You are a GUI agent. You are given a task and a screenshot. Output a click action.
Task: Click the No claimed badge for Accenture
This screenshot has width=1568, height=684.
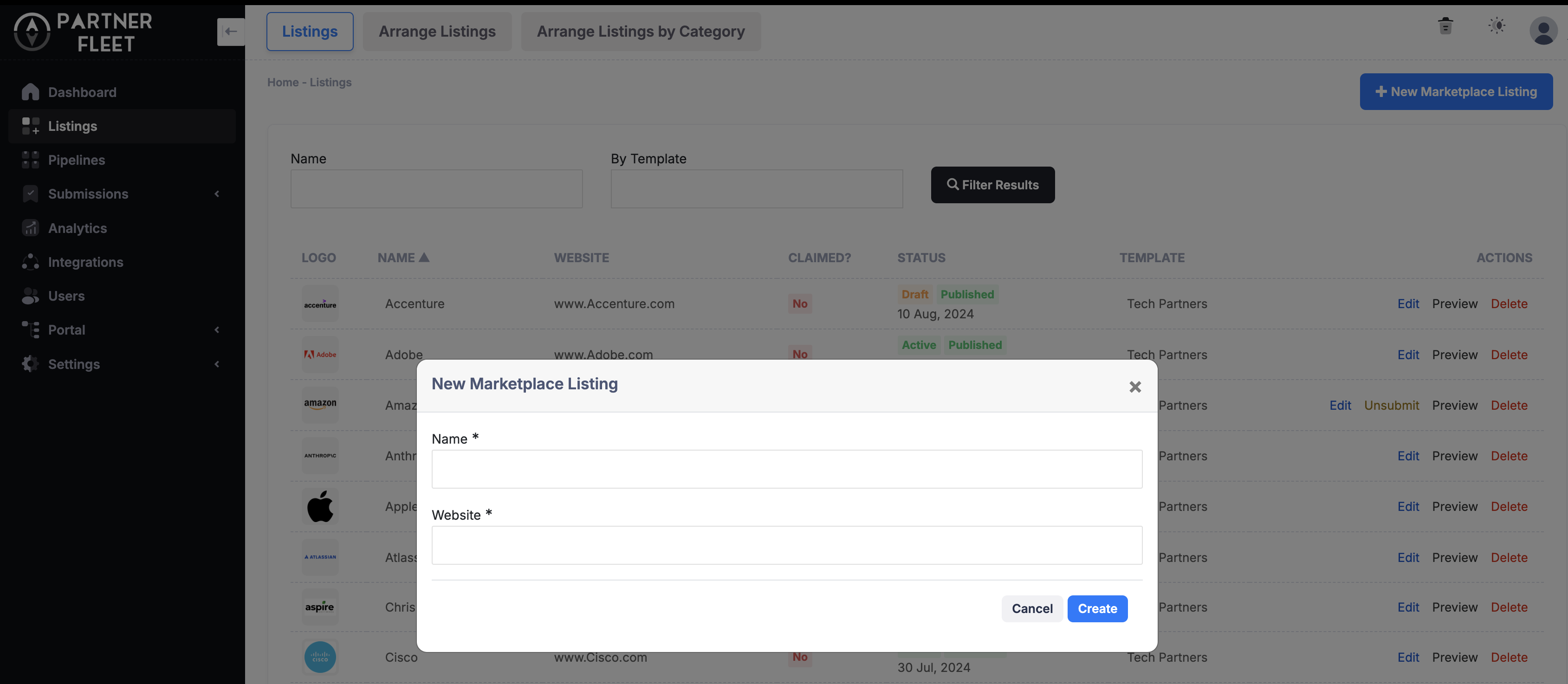(x=800, y=303)
